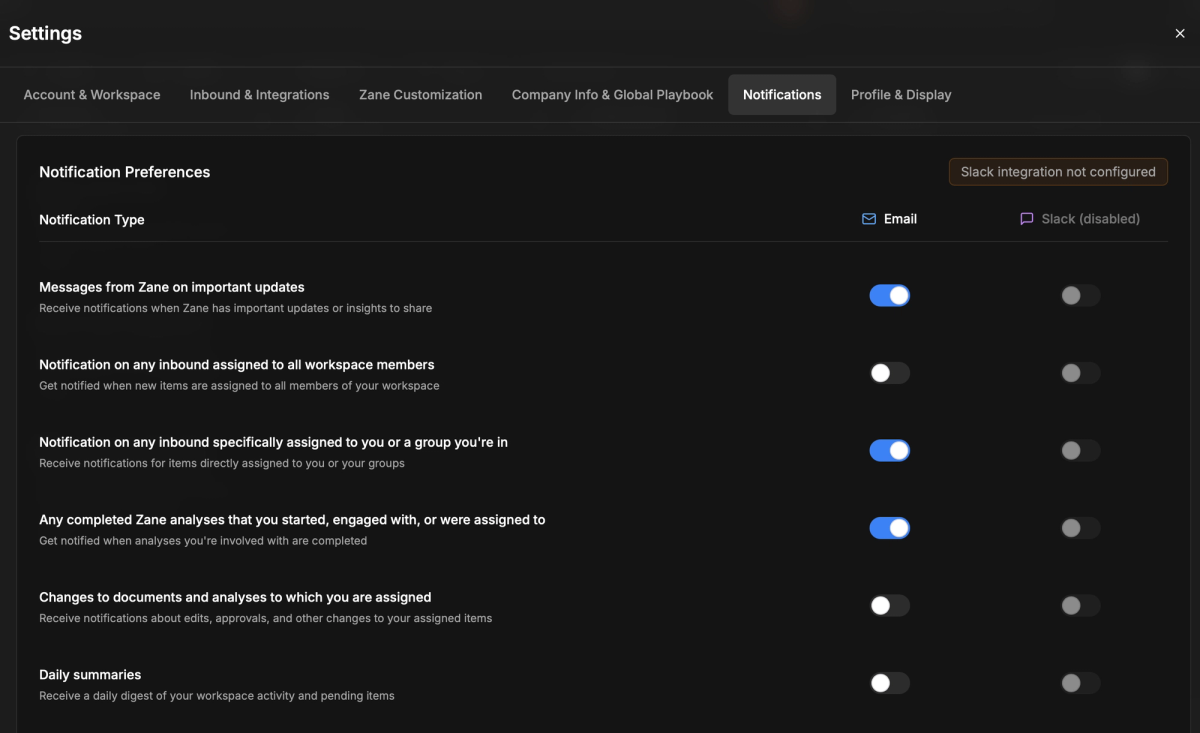
Task: Enable email for Daily summaries
Action: [x=889, y=683]
